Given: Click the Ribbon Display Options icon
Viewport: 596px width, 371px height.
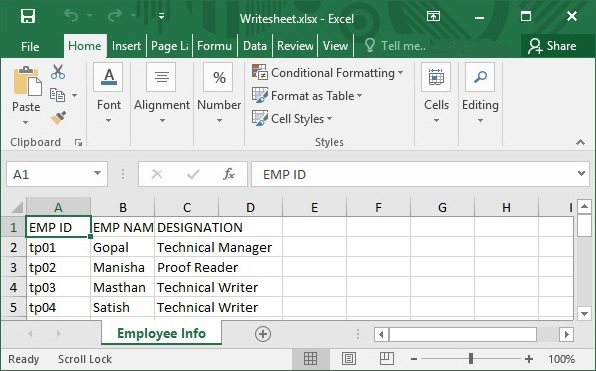Looking at the screenshot, I should pyautogui.click(x=433, y=16).
